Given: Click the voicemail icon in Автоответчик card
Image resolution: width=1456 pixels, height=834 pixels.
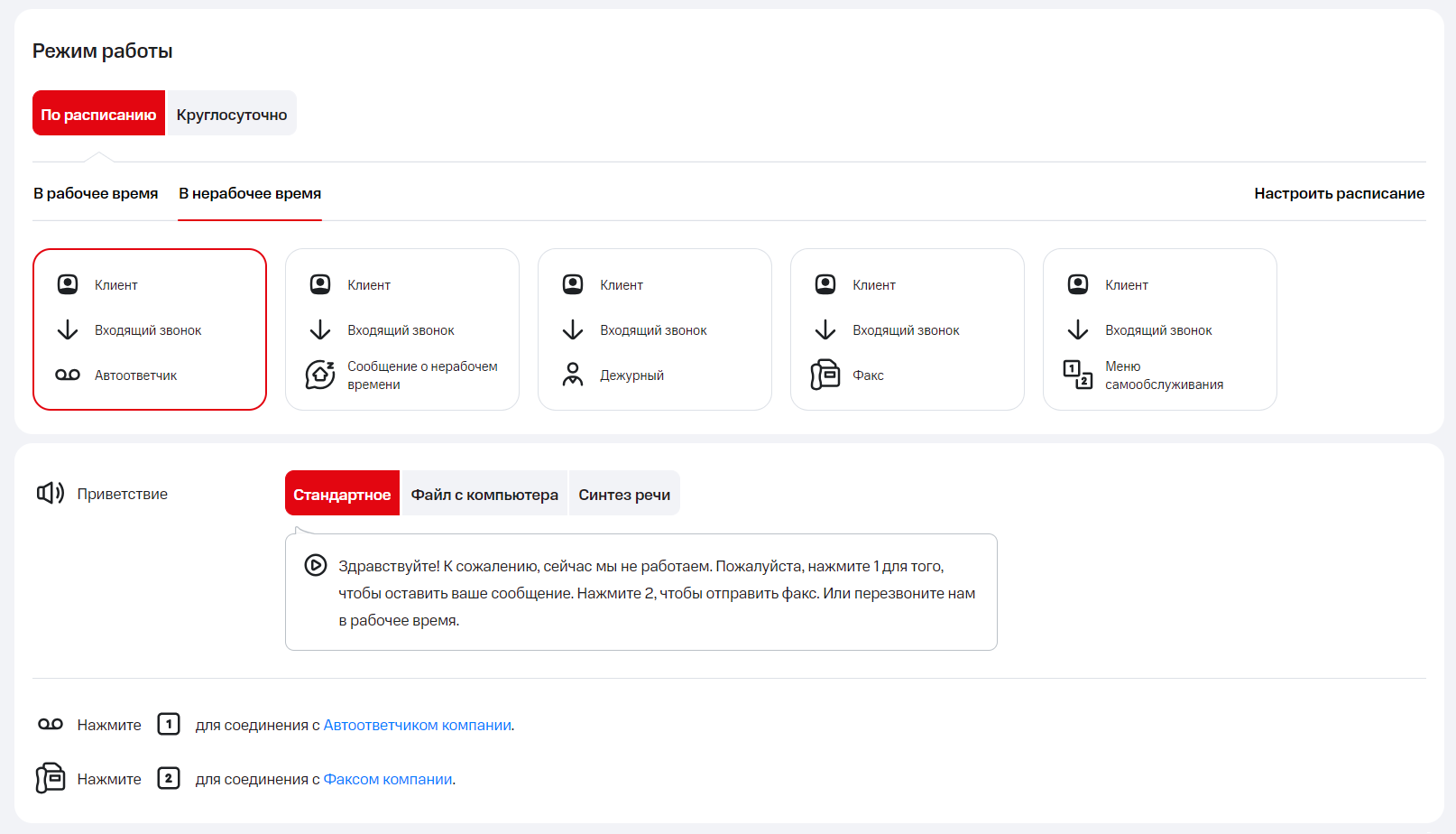Looking at the screenshot, I should (68, 375).
